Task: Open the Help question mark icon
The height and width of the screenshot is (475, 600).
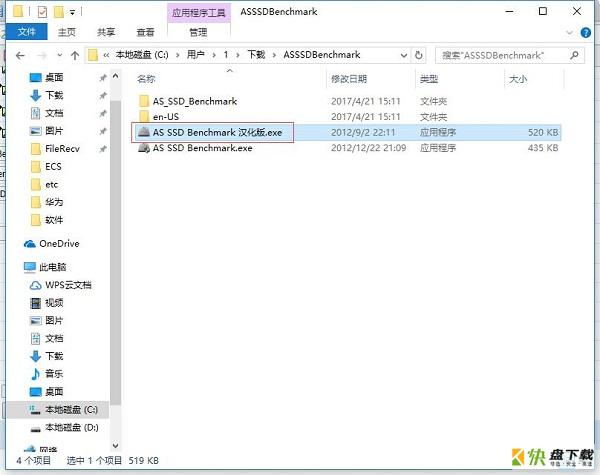Action: pos(585,33)
